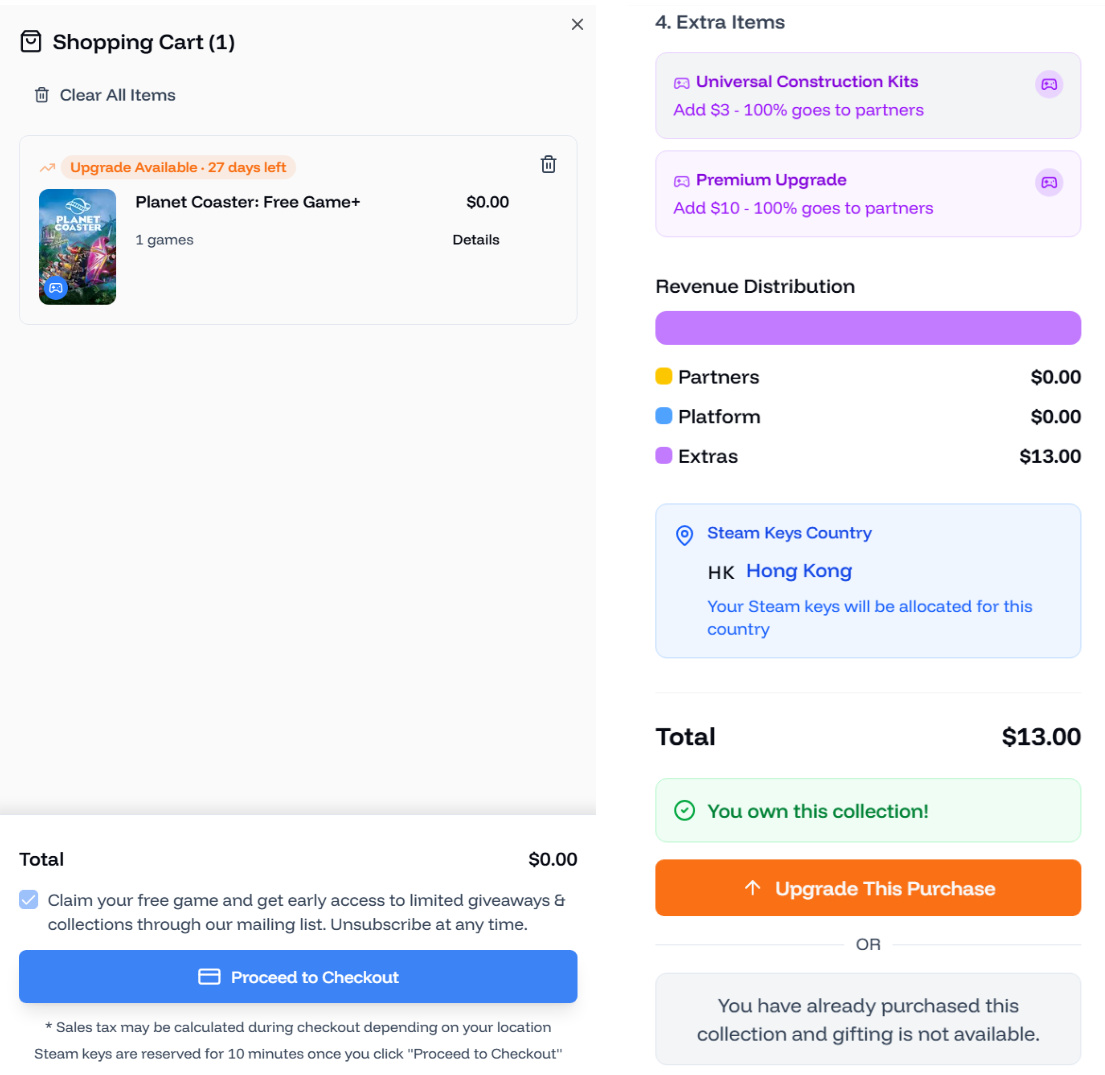This screenshot has width=1105, height=1075.
Task: Click the Steam Keys Country location pin
Action: click(684, 535)
